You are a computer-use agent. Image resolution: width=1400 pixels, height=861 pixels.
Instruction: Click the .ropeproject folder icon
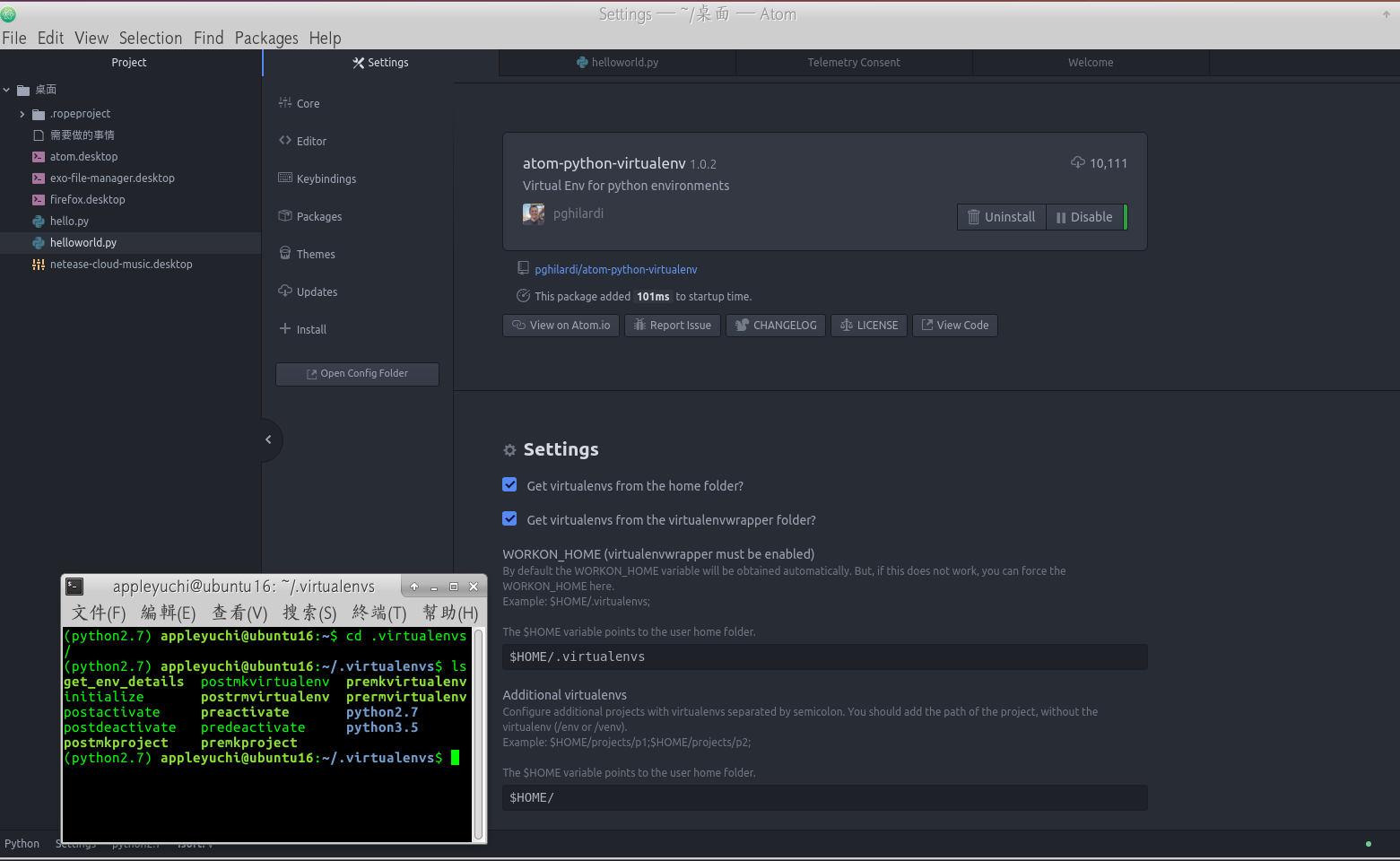click(x=39, y=114)
